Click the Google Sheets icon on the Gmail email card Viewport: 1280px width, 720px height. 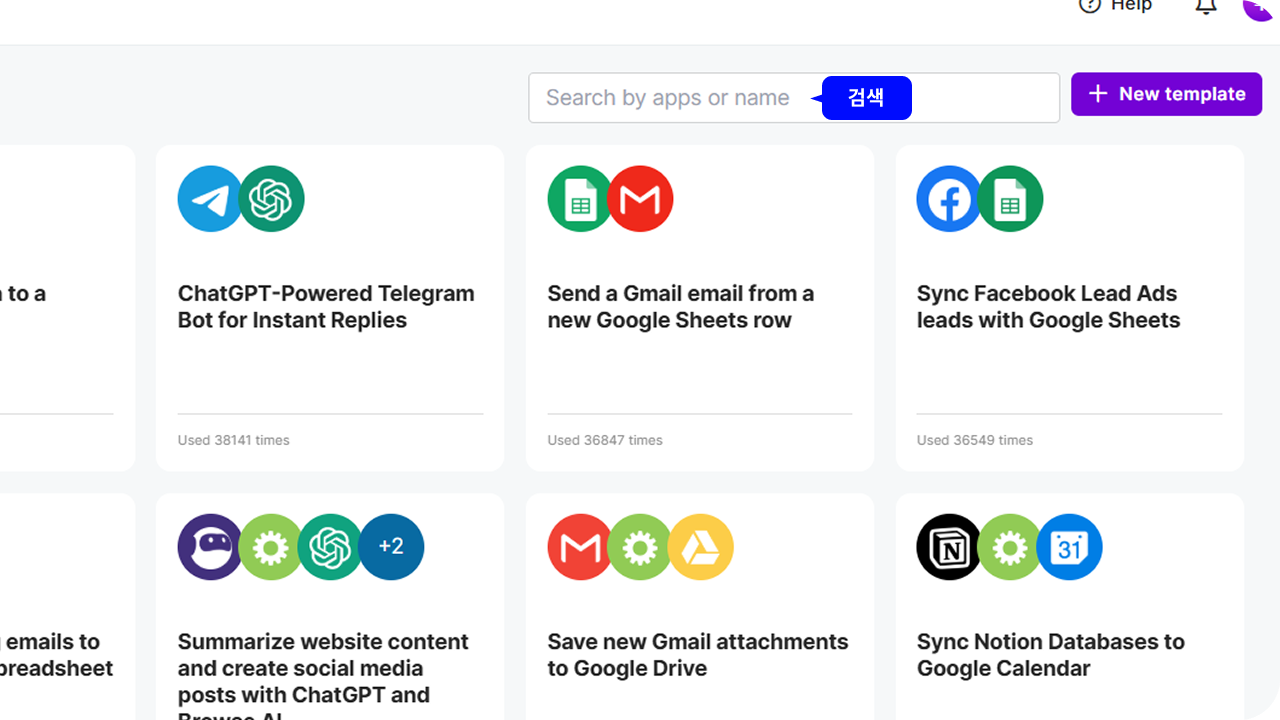click(580, 199)
